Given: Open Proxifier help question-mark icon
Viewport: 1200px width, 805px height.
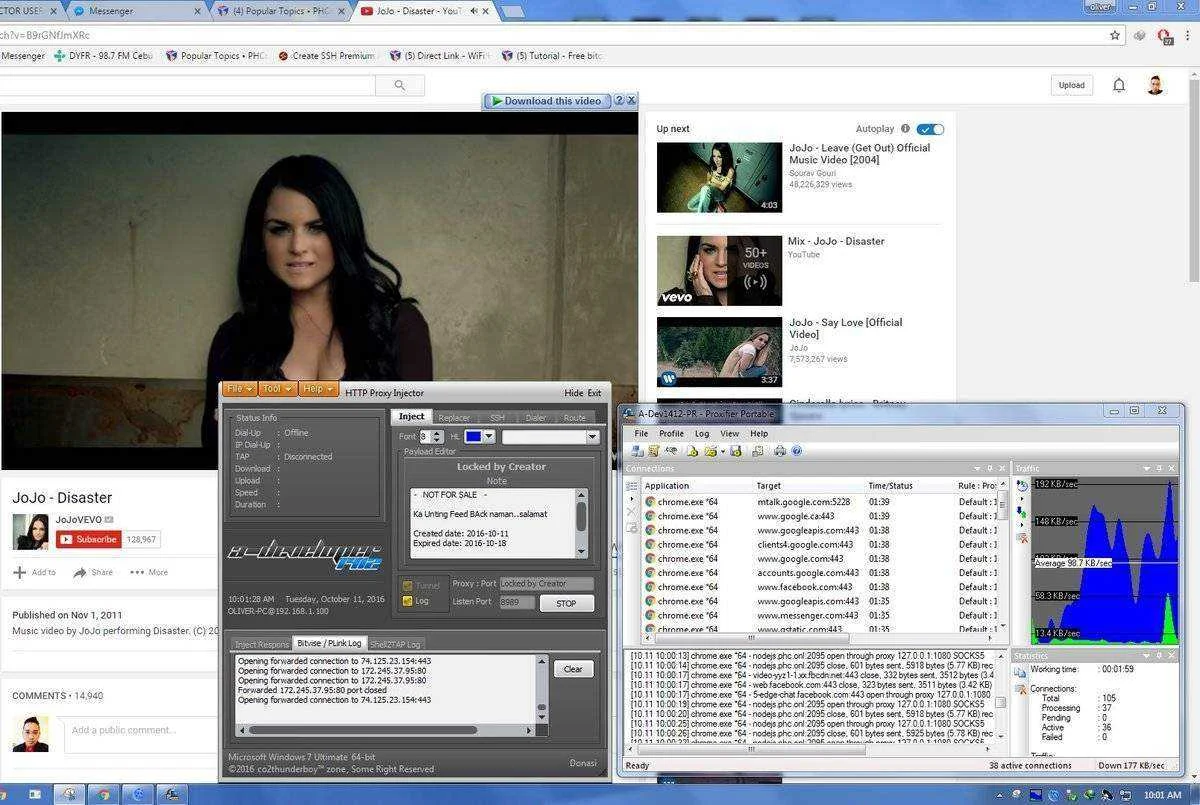Looking at the screenshot, I should (797, 451).
